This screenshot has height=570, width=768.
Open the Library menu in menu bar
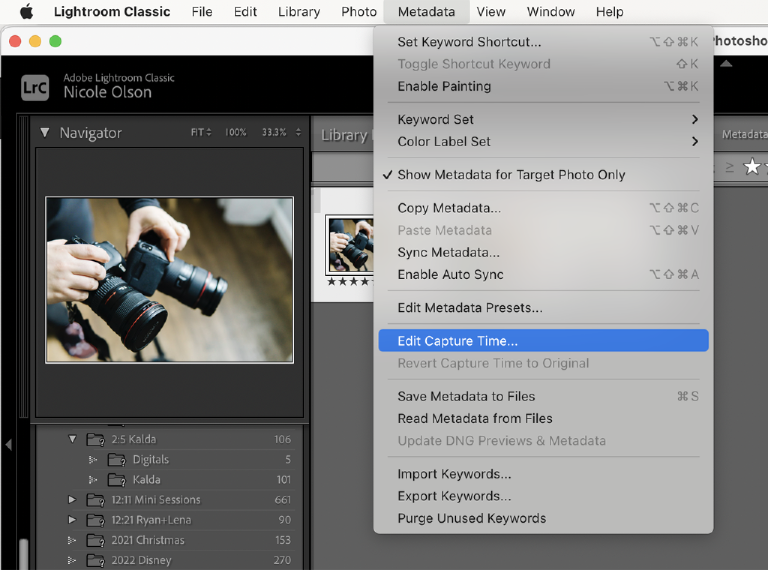[x=298, y=12]
